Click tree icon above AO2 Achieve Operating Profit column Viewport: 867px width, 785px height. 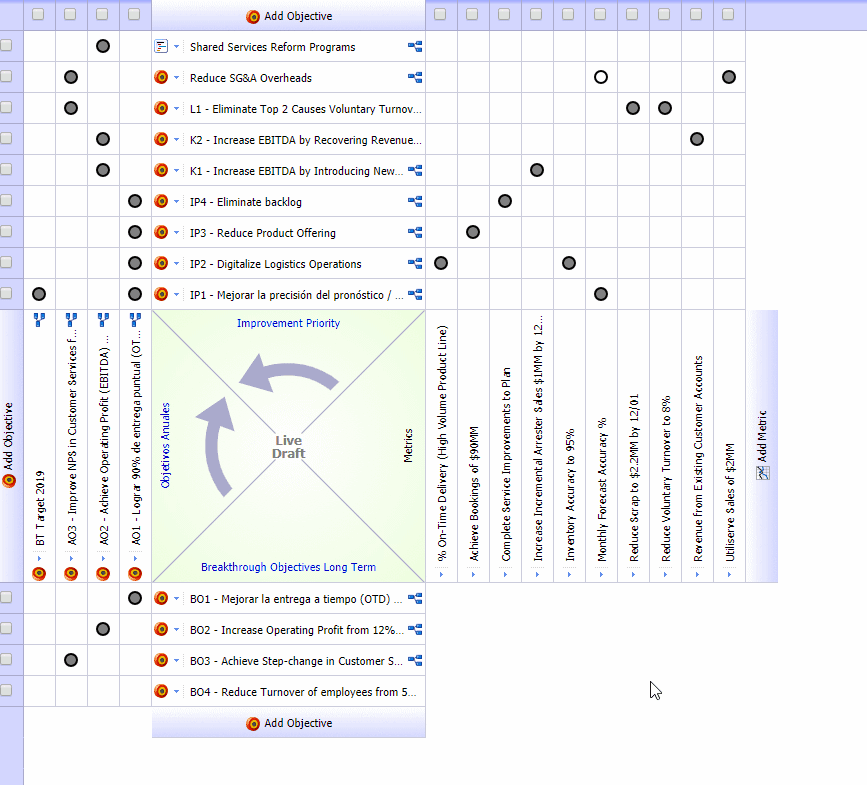103,320
